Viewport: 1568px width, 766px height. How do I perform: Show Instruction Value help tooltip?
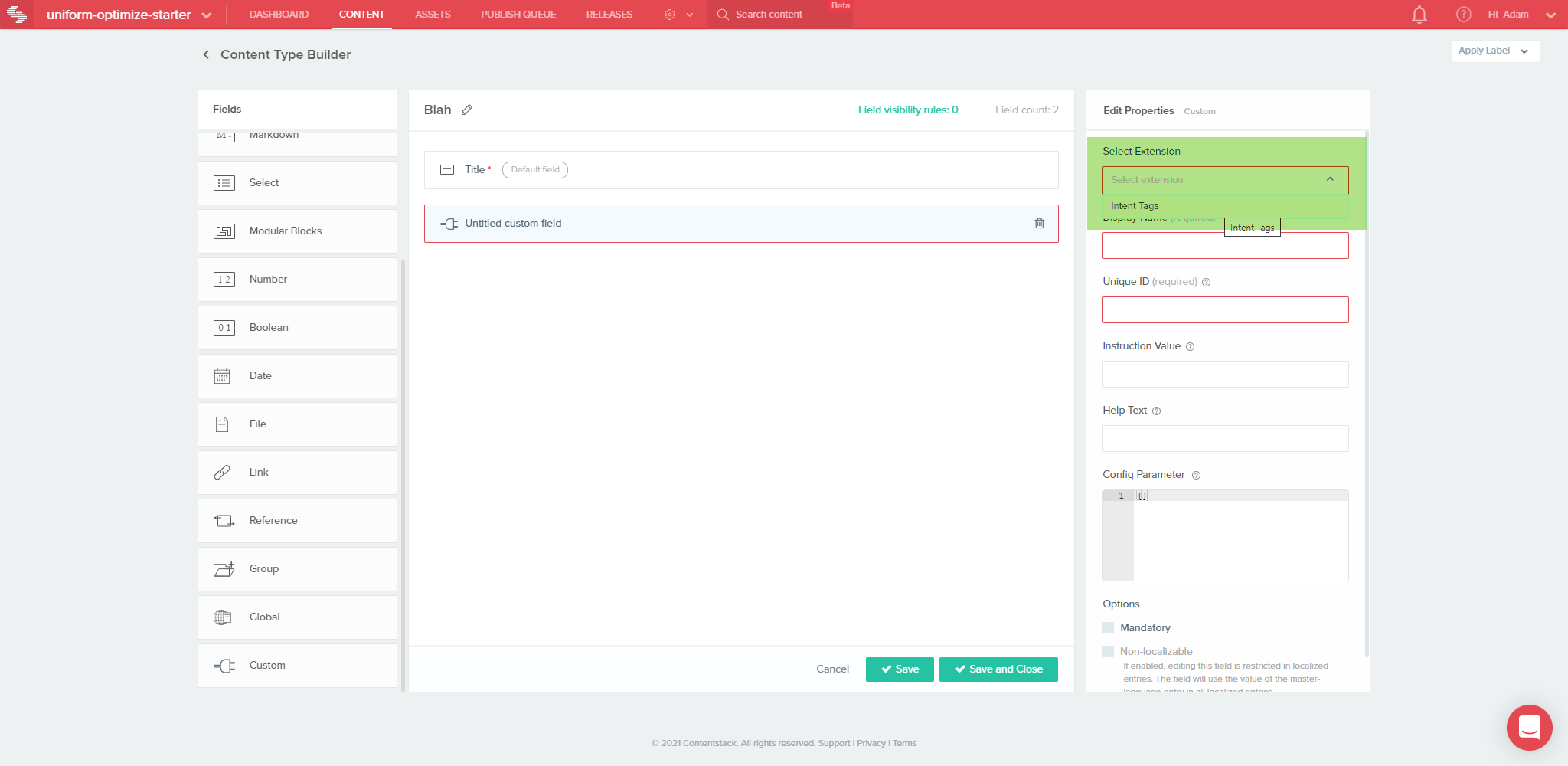[x=1190, y=346]
